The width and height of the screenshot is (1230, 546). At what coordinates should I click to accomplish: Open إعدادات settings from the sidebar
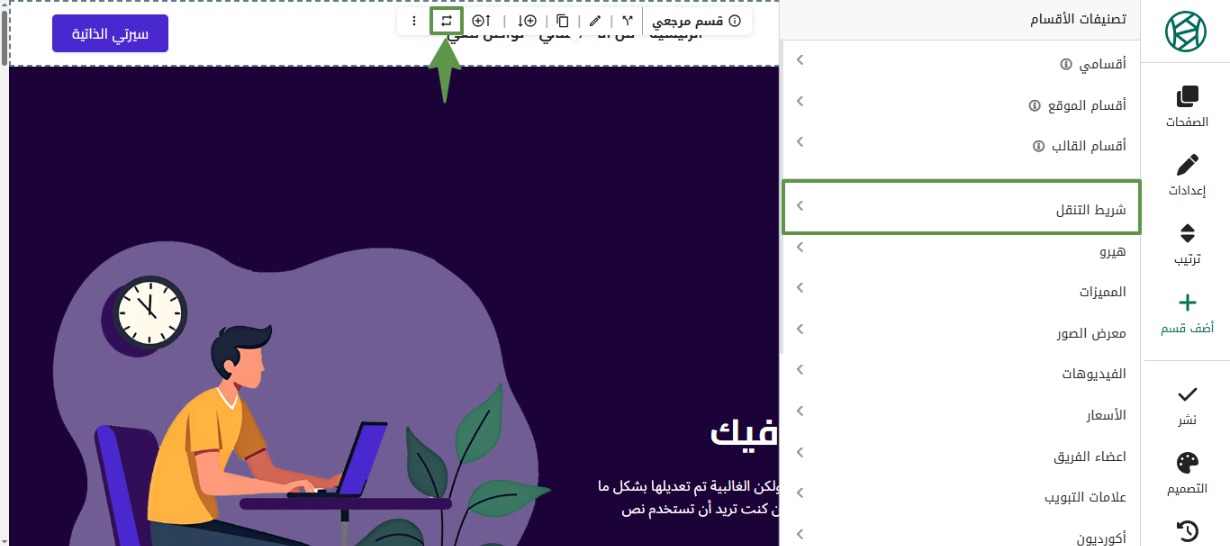pos(1186,175)
